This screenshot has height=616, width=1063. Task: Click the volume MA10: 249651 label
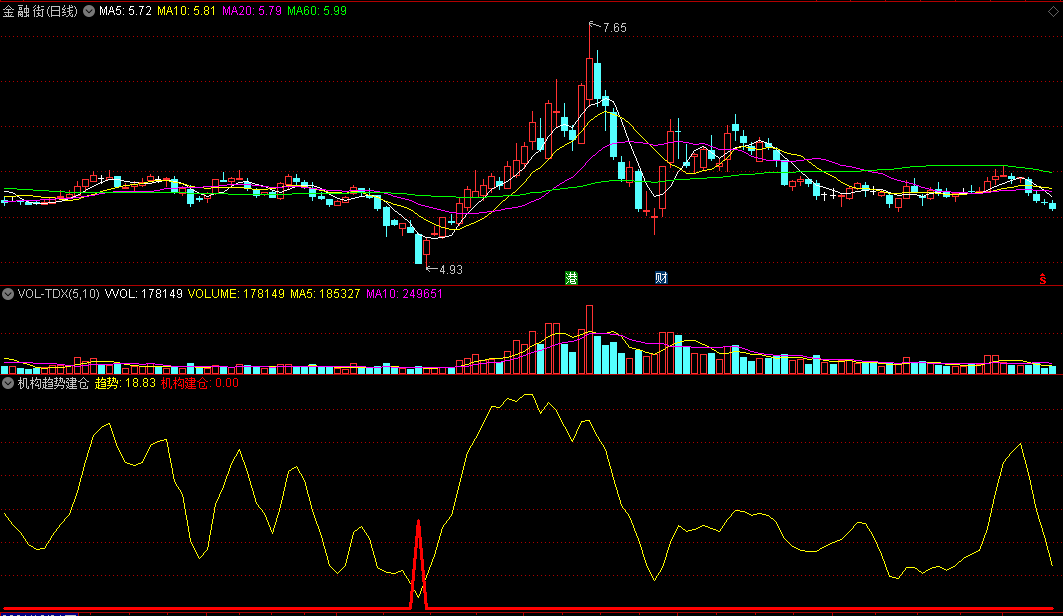pos(404,293)
